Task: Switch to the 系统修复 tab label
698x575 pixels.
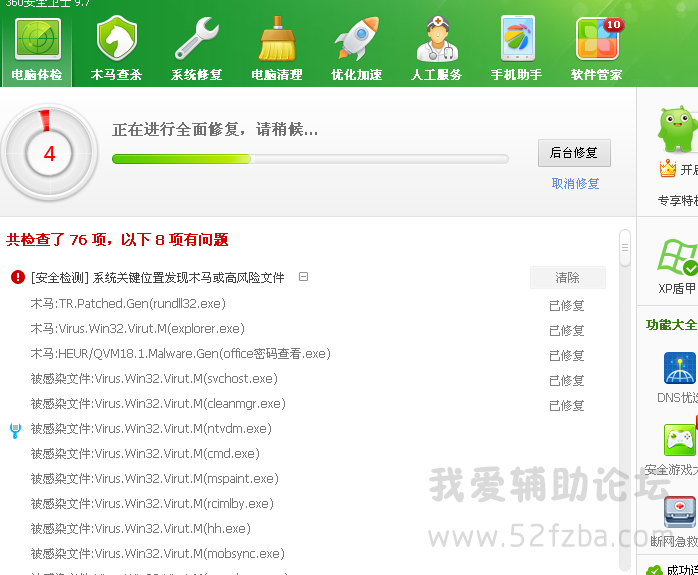Action: point(197,74)
